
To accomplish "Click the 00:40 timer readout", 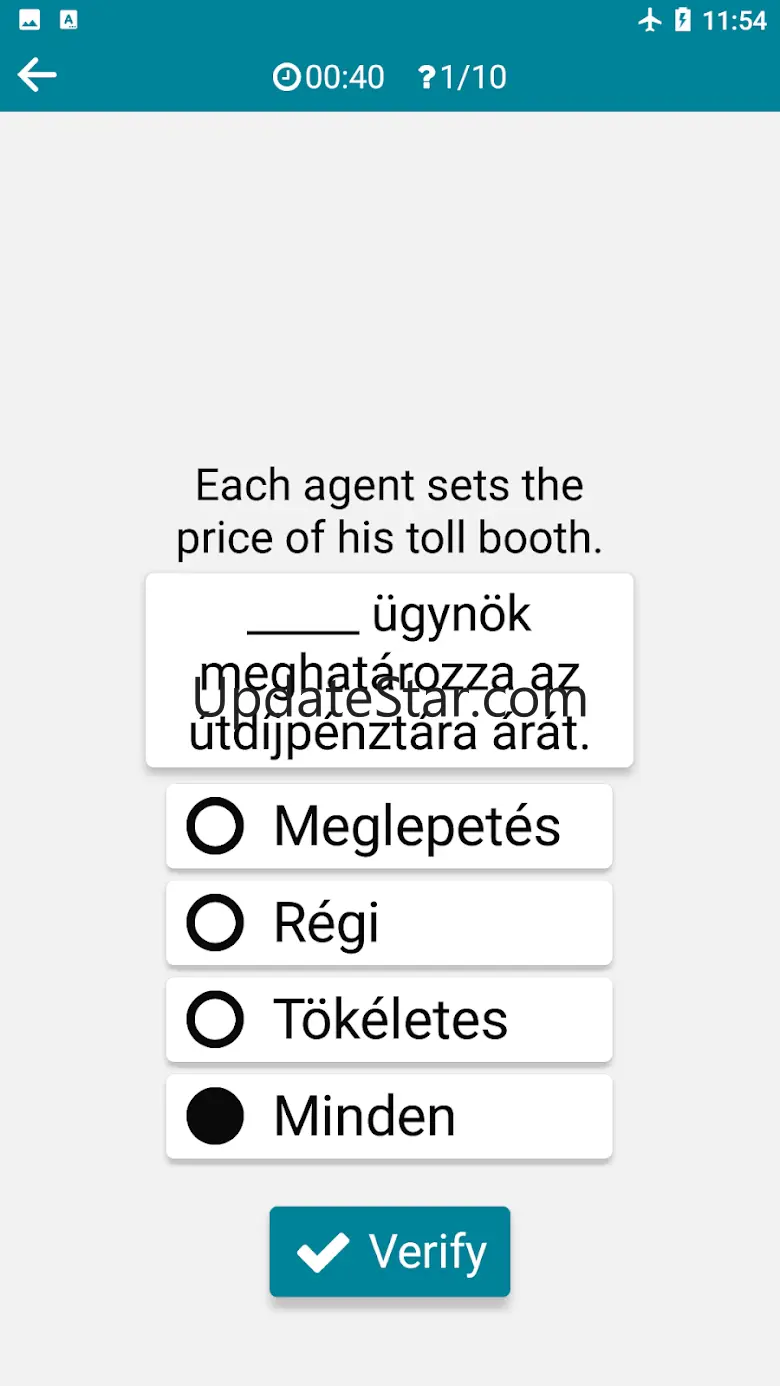I will (345, 77).
